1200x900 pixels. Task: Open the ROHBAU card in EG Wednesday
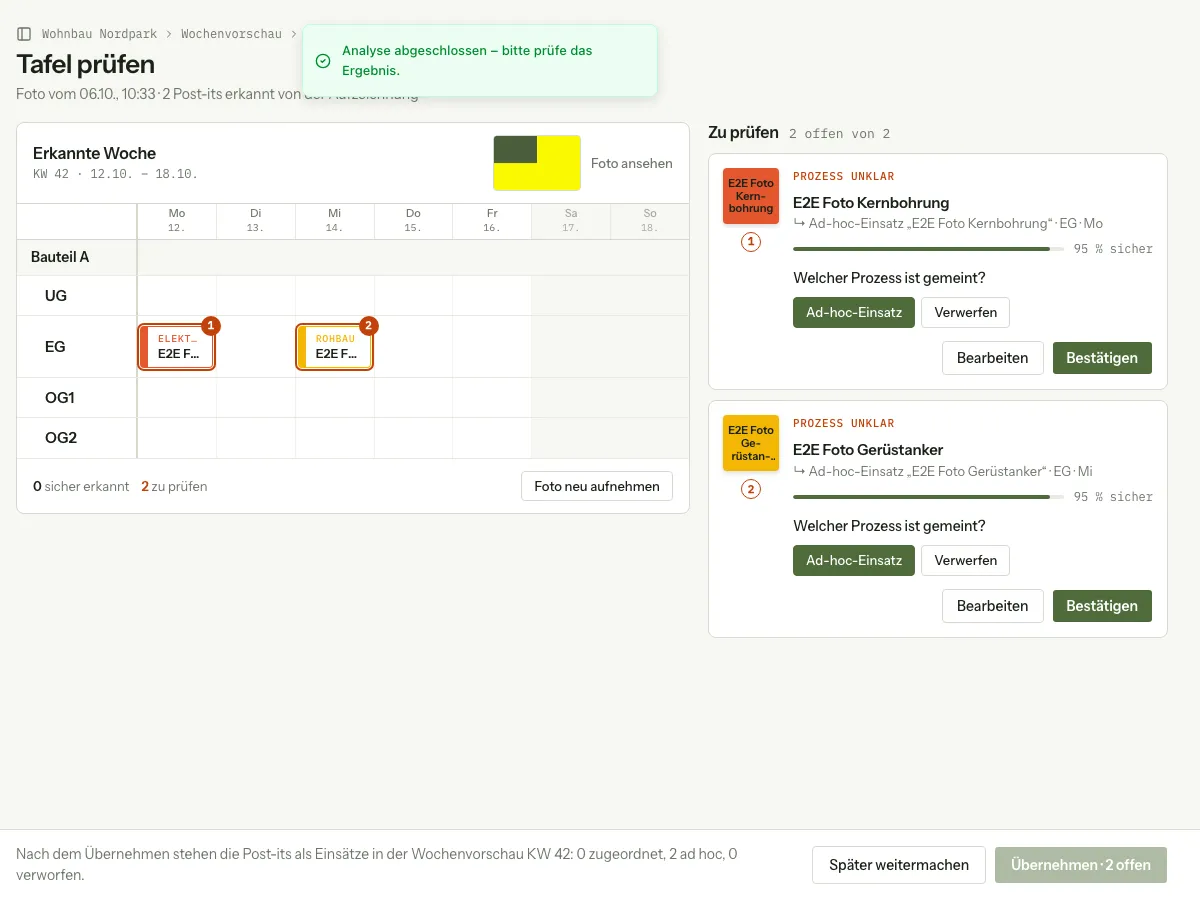[x=335, y=347]
